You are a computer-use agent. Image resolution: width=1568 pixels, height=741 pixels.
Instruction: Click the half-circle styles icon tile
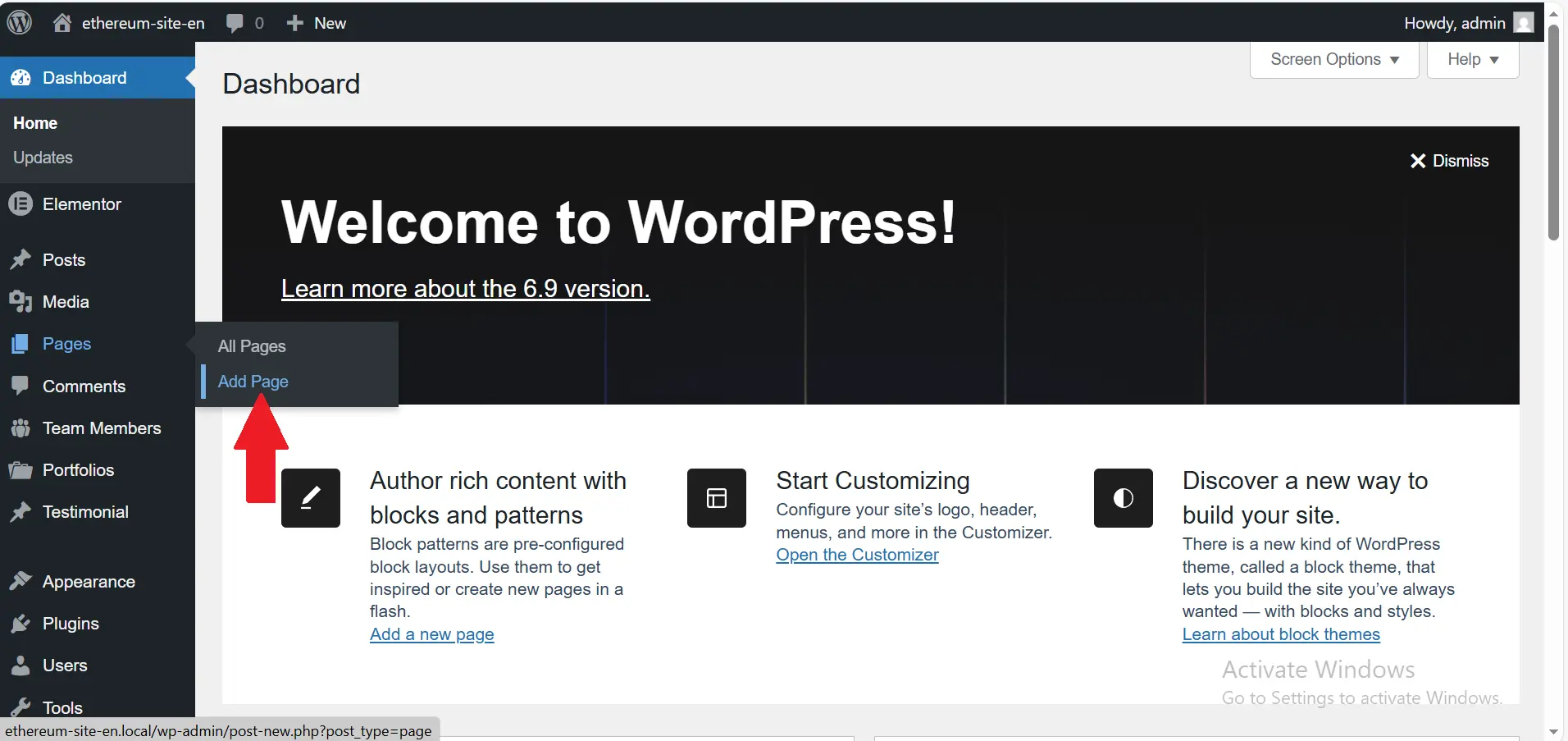[1123, 498]
